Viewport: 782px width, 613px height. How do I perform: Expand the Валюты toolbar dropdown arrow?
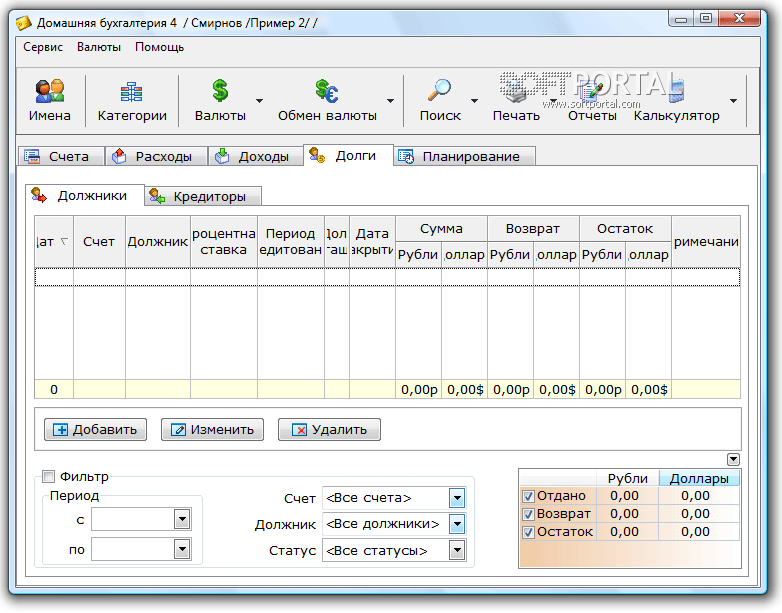259,101
